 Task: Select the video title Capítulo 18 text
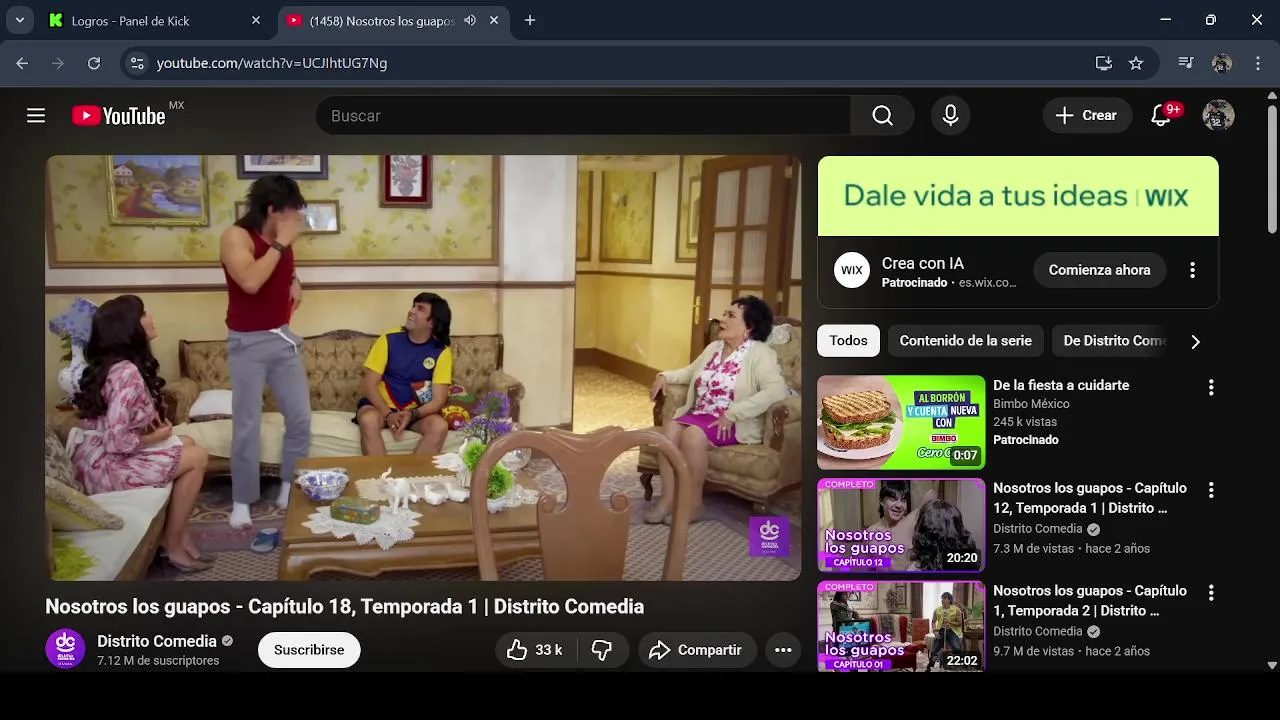344,607
